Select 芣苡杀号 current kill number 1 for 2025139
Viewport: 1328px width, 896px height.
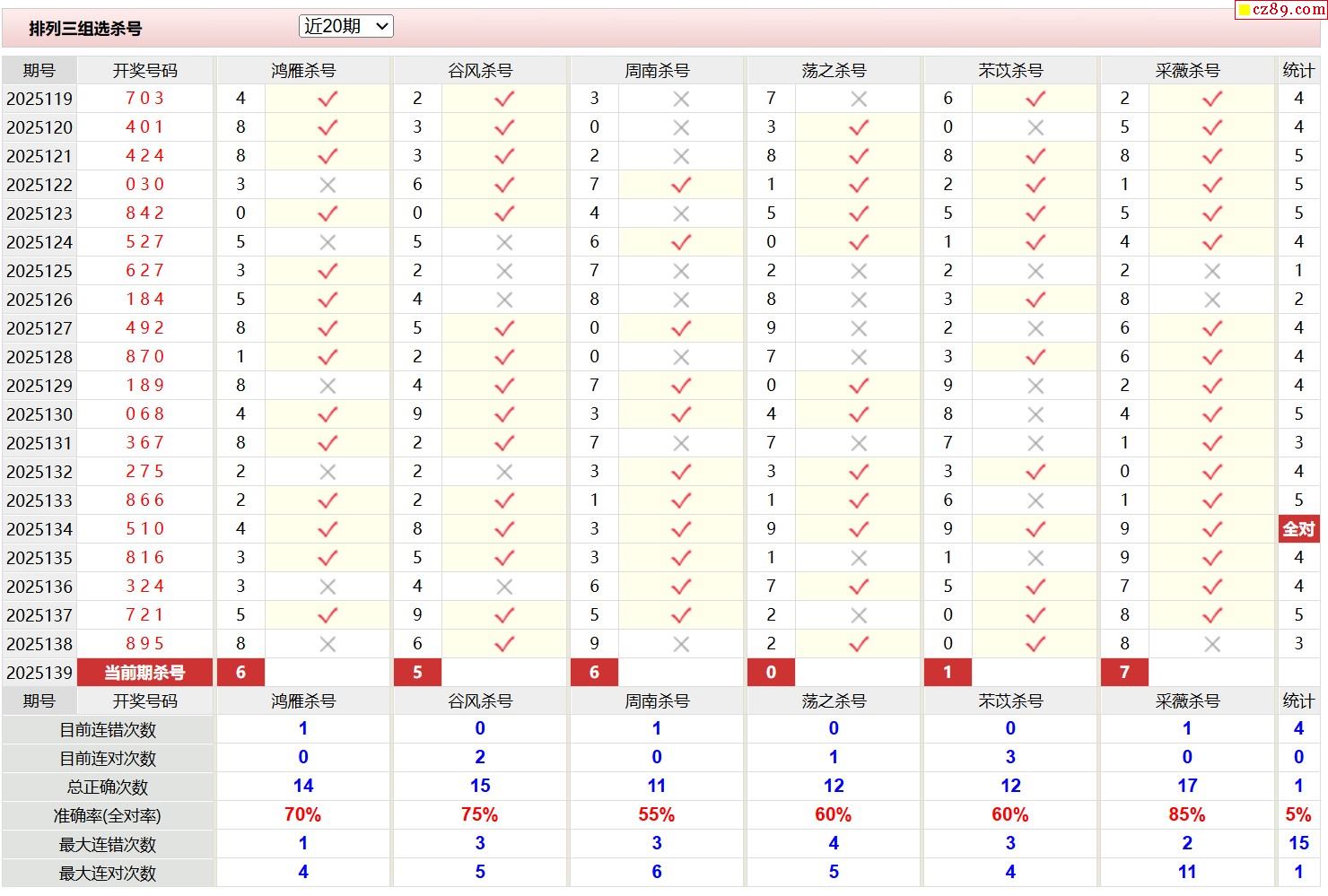coord(948,673)
